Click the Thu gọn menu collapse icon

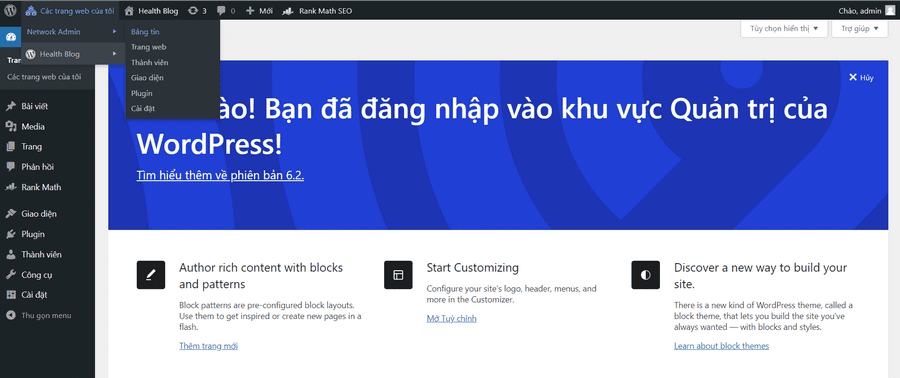tap(10, 315)
